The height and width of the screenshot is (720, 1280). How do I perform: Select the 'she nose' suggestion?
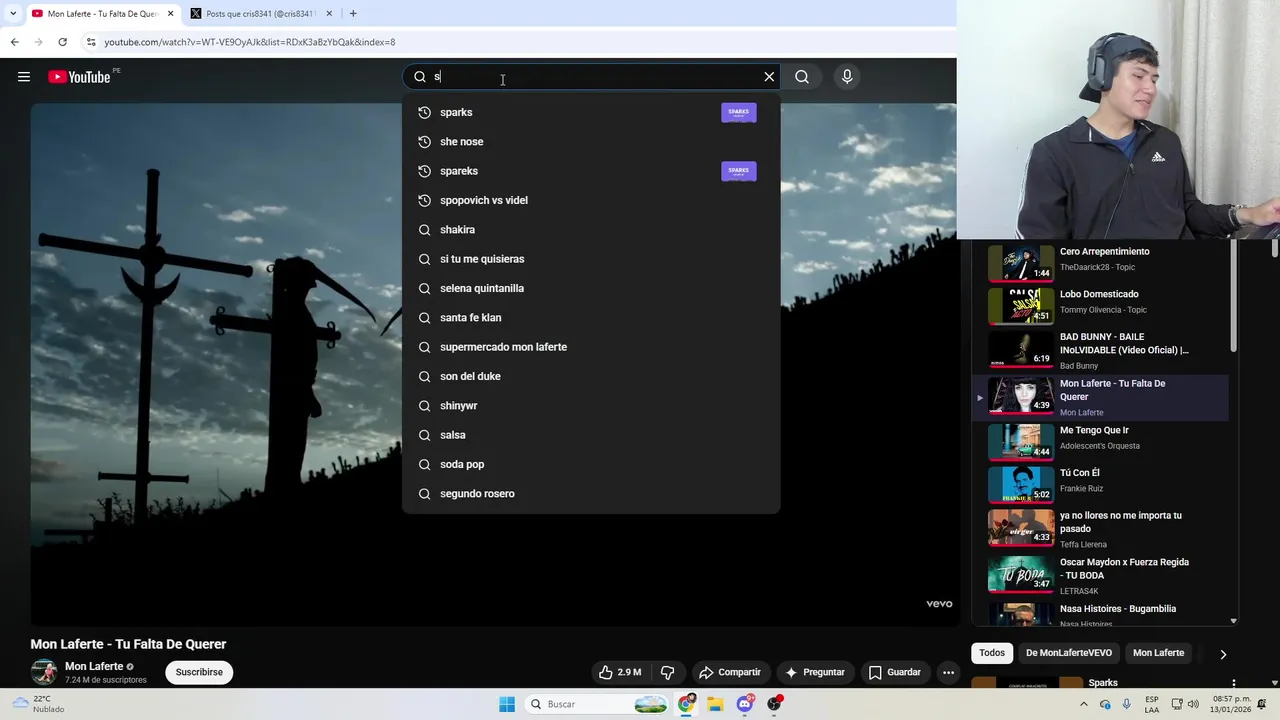591,142
